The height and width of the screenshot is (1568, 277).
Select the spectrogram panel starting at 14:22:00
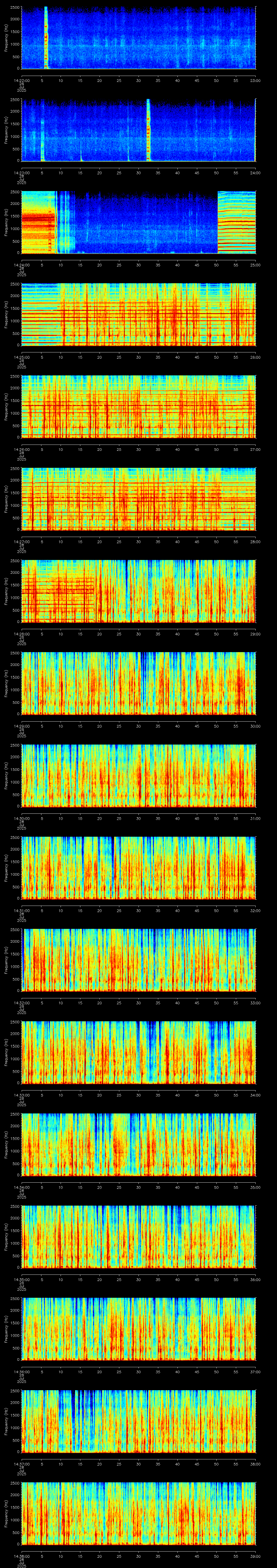tap(139, 38)
